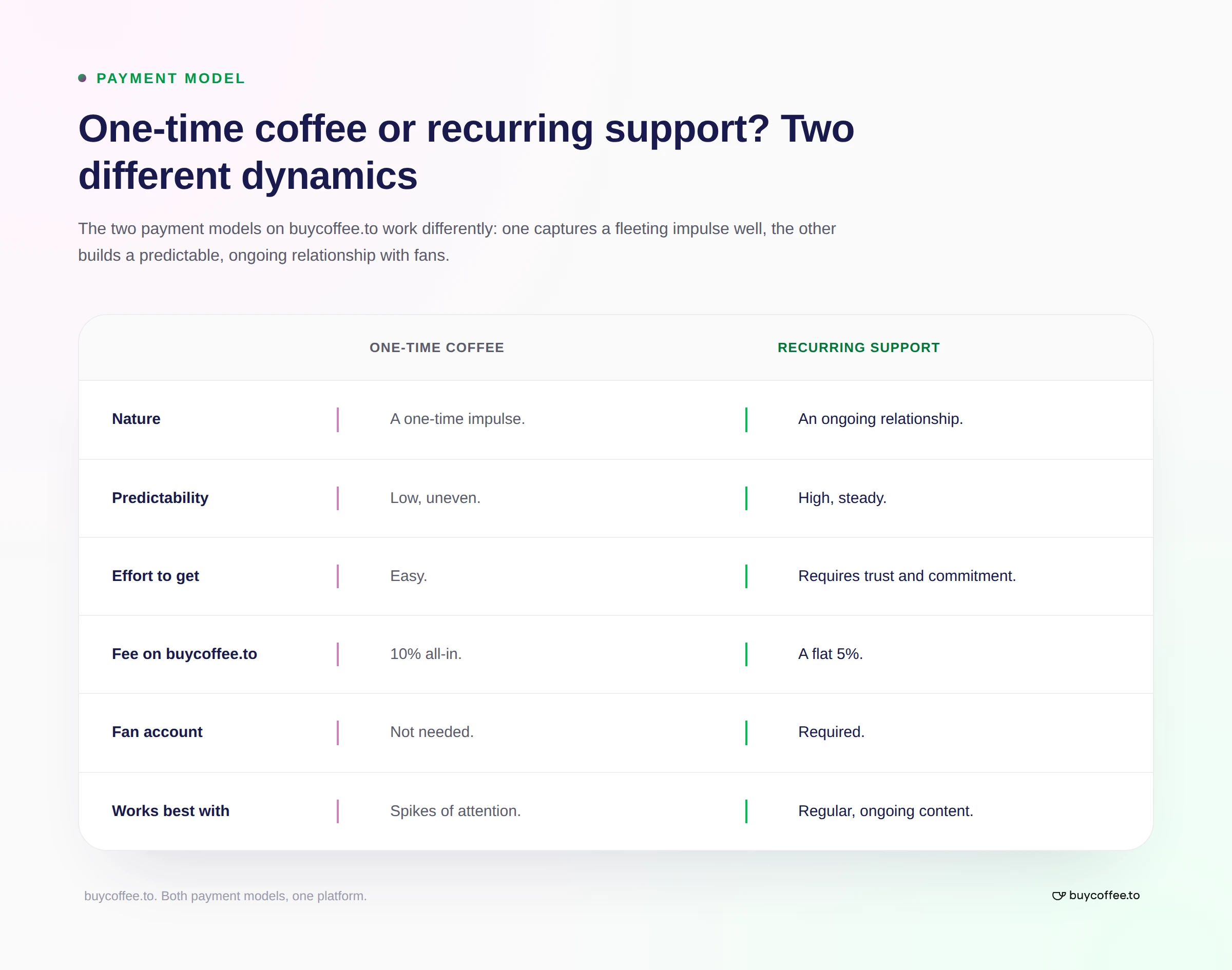Viewport: 1232px width, 970px height.
Task: Click the green dot beside PAYMENT MODEL
Action: 82,79
